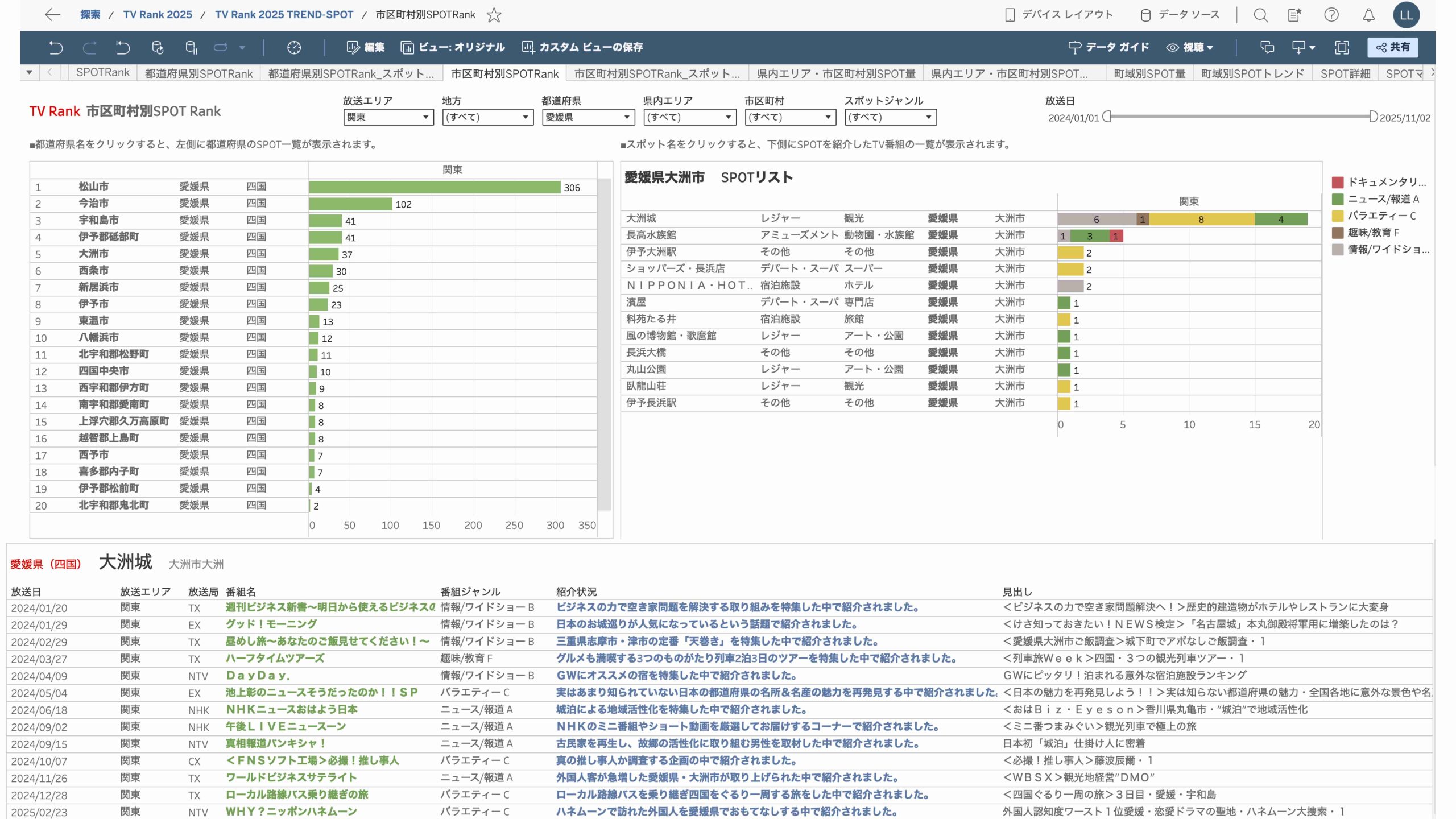
Task: Click right handle of 放送日 slider
Action: (1373, 117)
